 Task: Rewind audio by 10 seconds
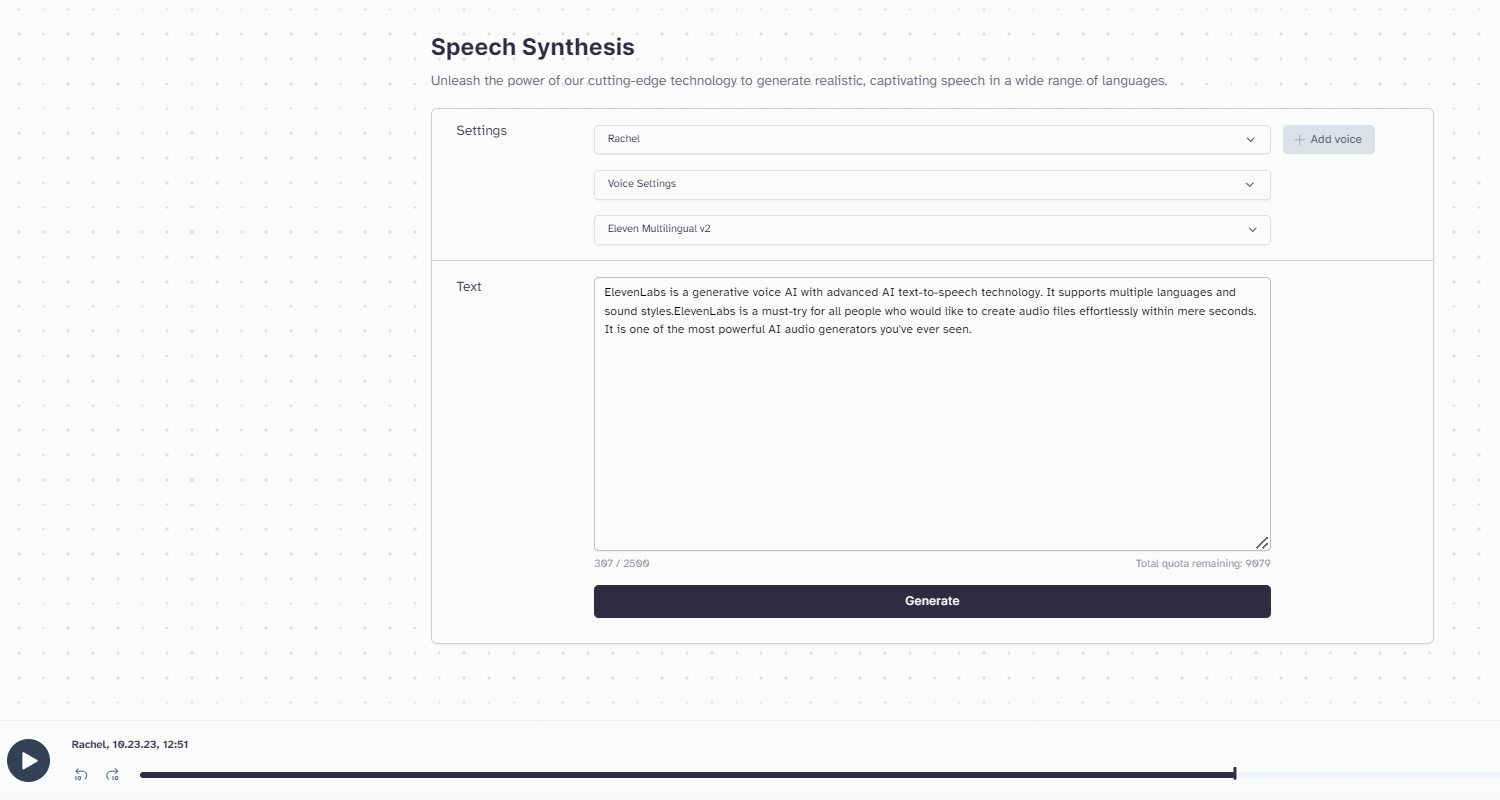pos(81,775)
